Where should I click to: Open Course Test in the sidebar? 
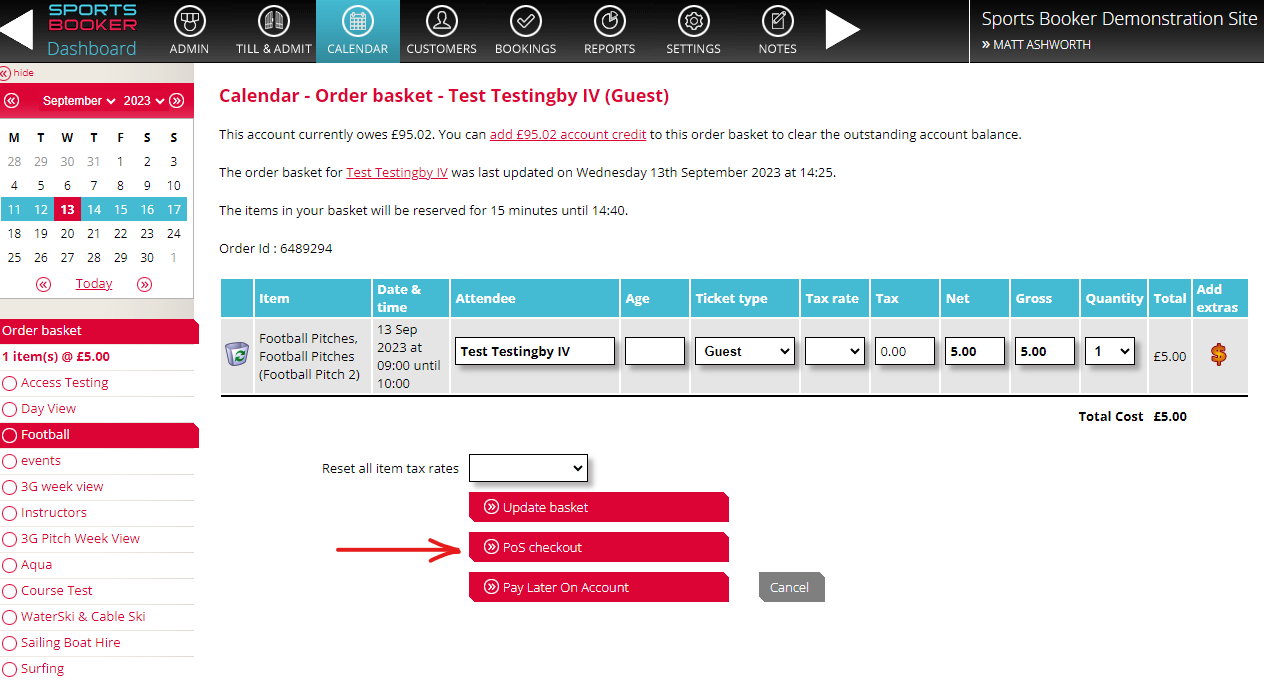56,591
